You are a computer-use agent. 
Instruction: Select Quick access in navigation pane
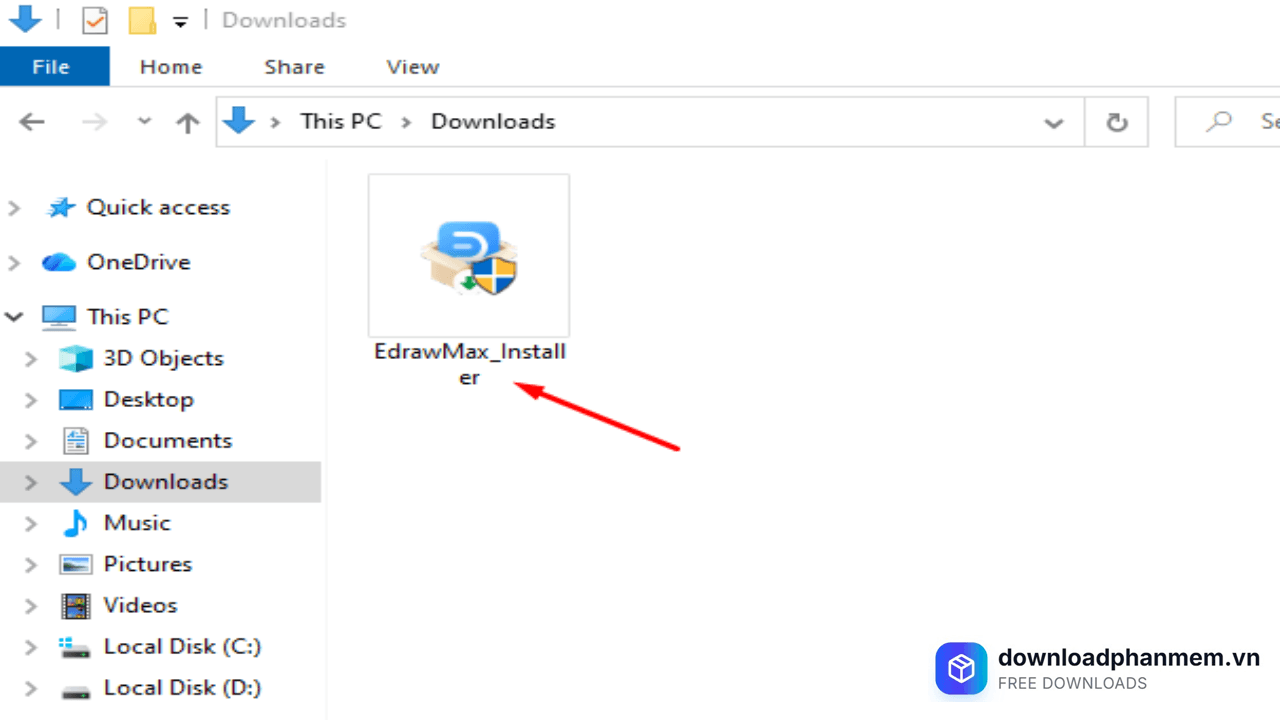pyautogui.click(x=158, y=207)
